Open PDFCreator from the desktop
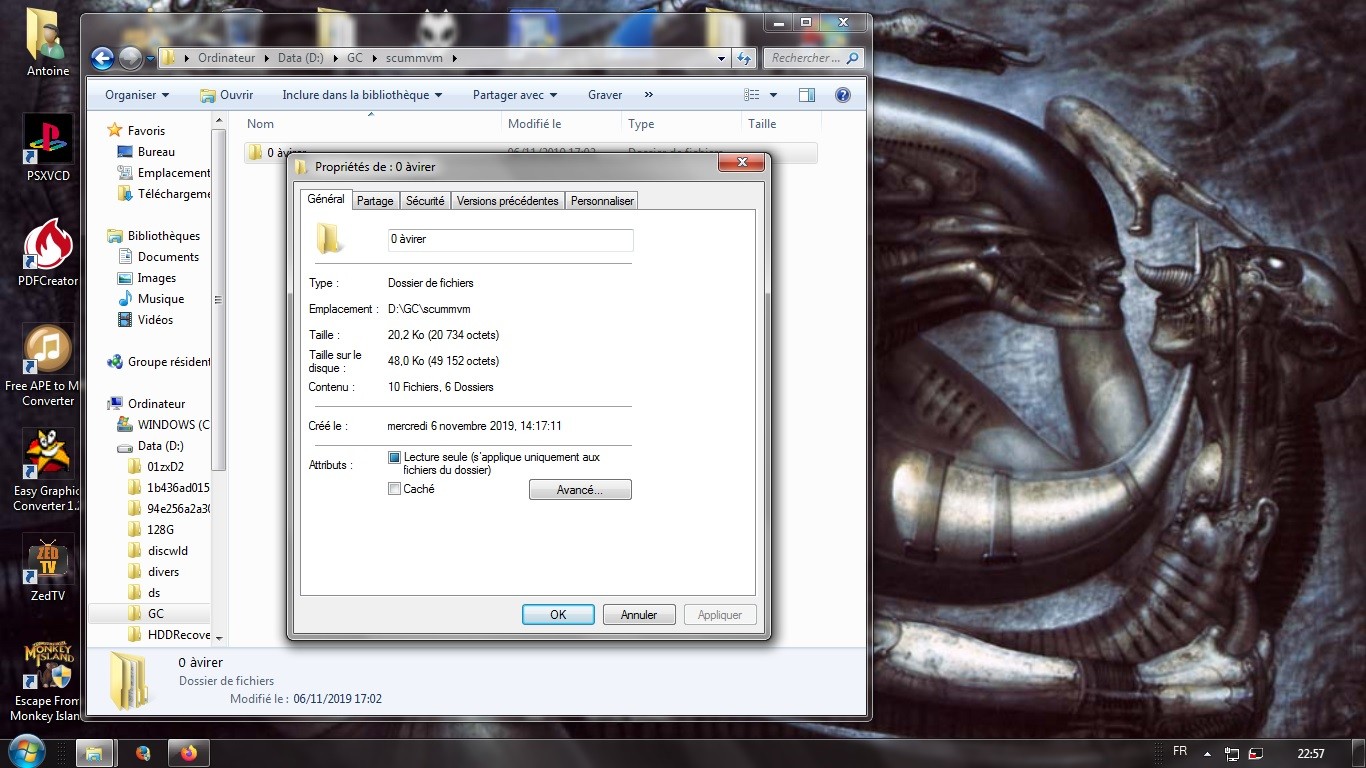The height and width of the screenshot is (768, 1366). pos(47,253)
